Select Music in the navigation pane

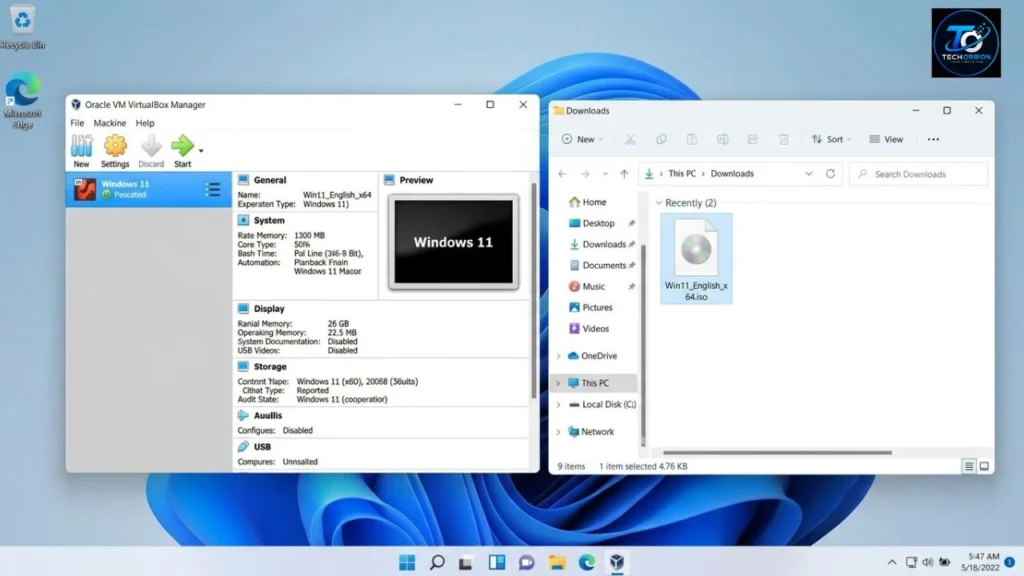pyautogui.click(x=586, y=286)
